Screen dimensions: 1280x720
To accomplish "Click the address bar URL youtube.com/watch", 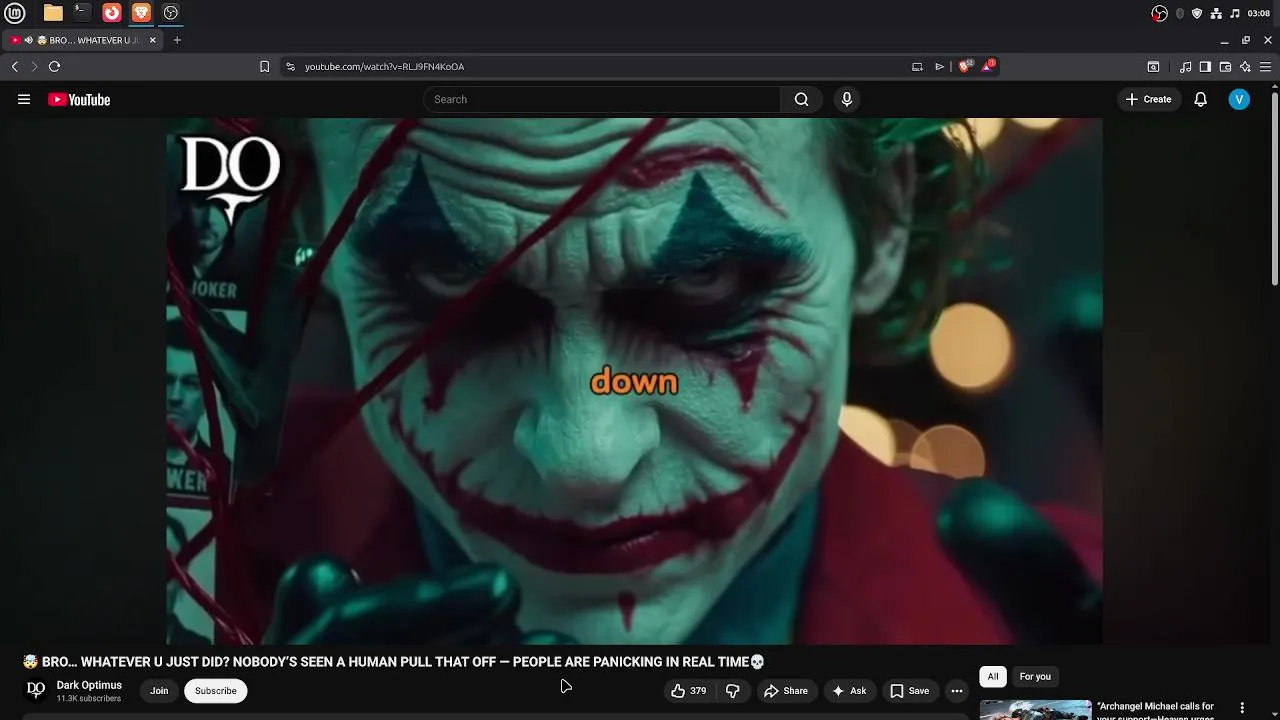I will click(384, 66).
